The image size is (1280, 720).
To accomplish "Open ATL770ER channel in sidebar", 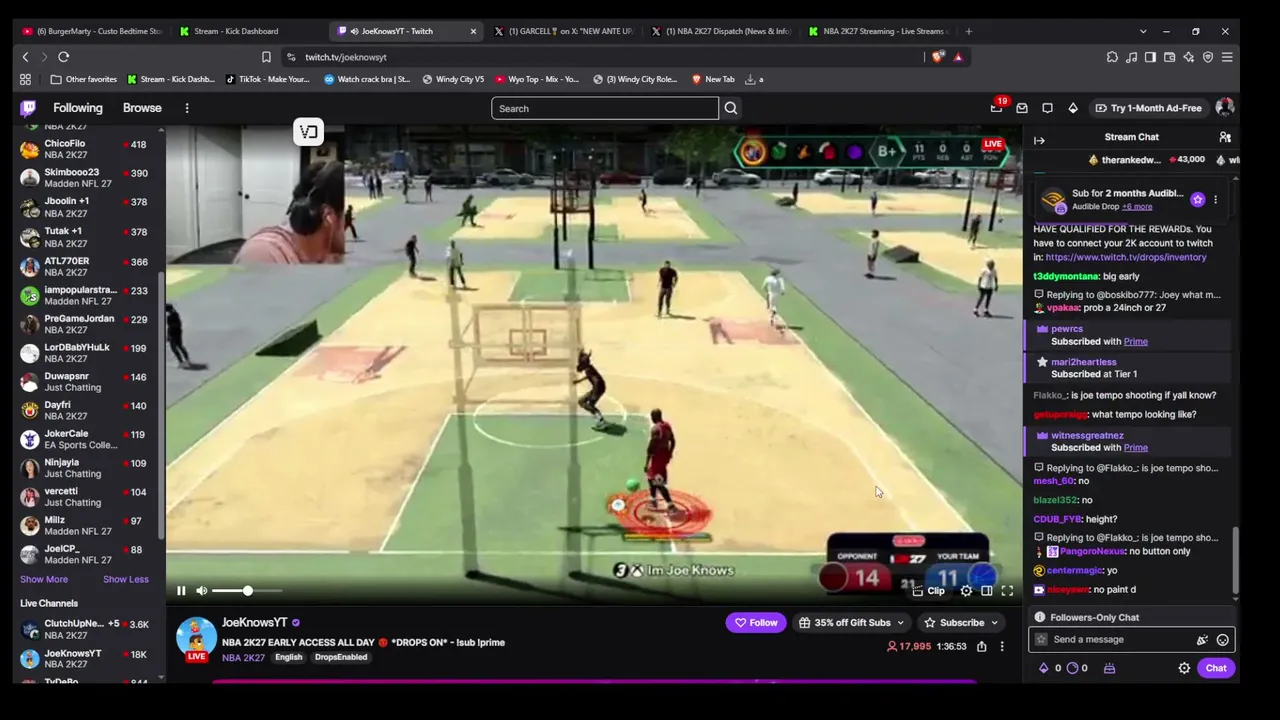I will pyautogui.click(x=84, y=266).
